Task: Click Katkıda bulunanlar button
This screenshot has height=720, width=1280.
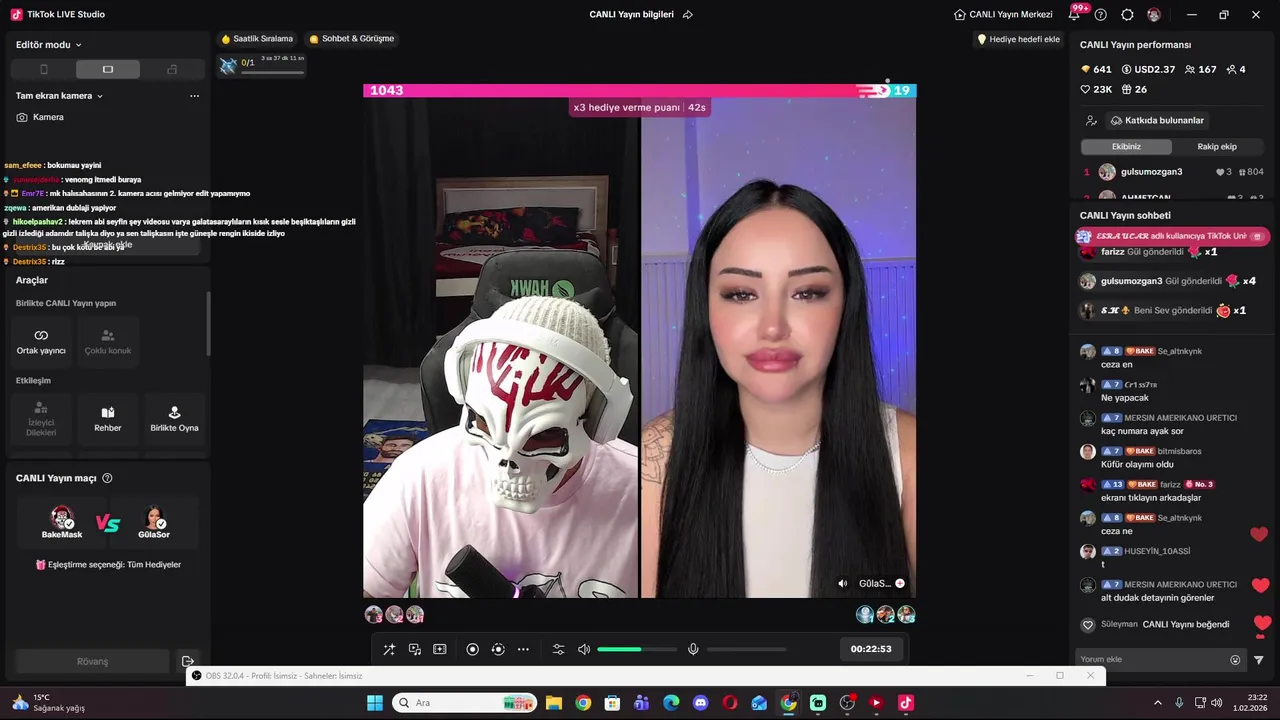Action: 1157,120
